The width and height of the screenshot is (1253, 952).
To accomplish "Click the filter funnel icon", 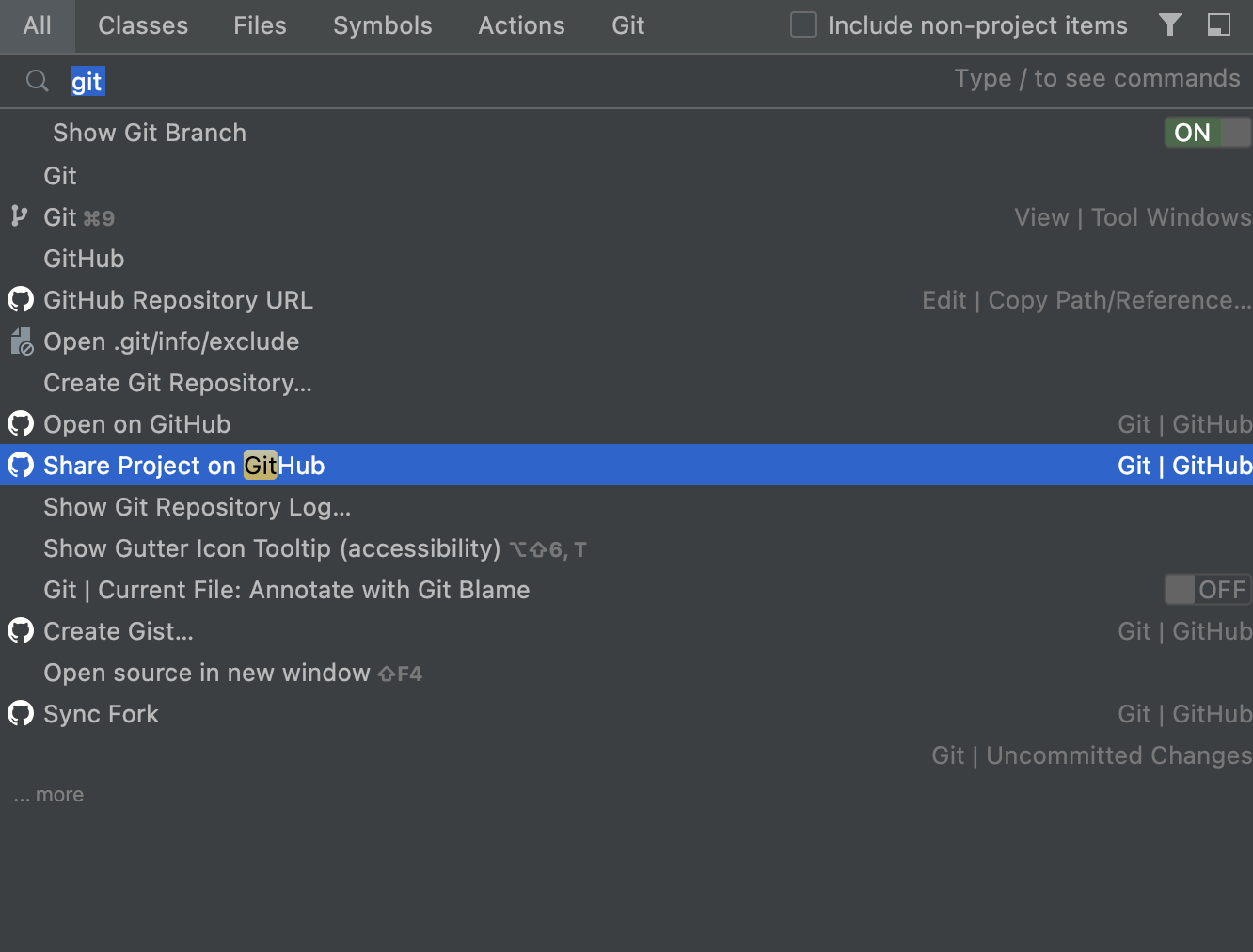I will point(1169,24).
